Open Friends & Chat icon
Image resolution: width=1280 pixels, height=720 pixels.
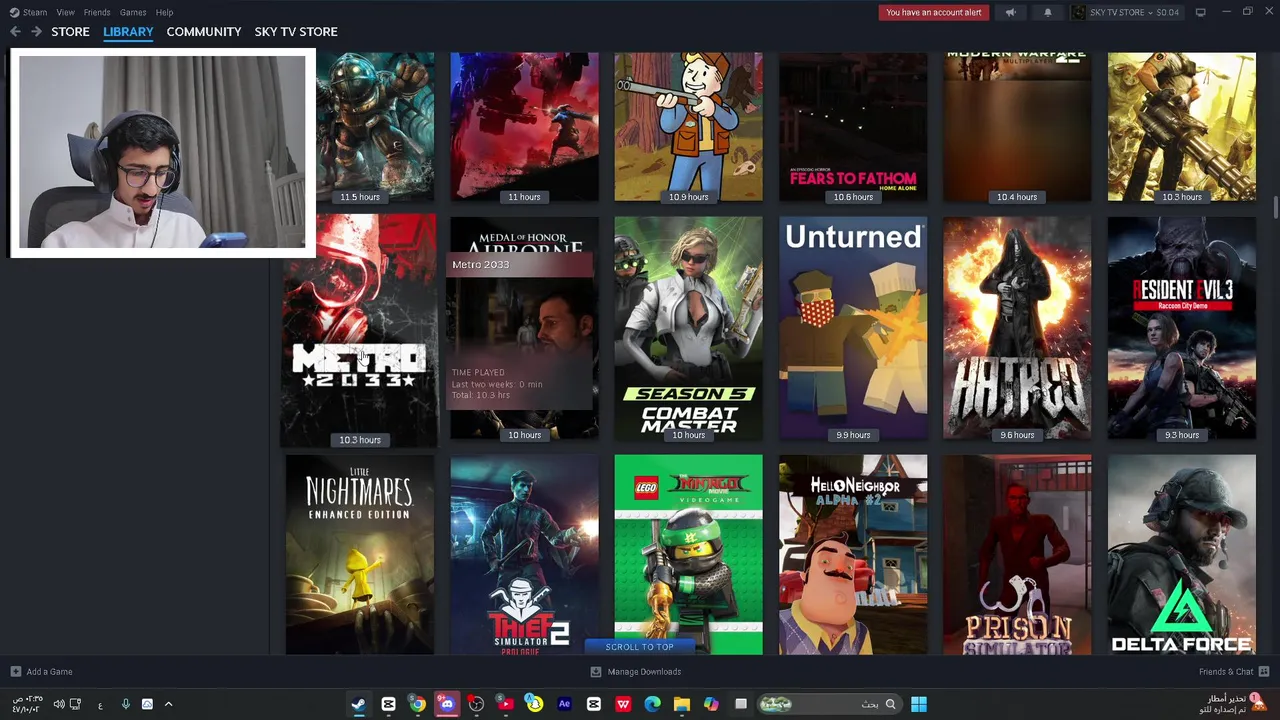point(1264,672)
